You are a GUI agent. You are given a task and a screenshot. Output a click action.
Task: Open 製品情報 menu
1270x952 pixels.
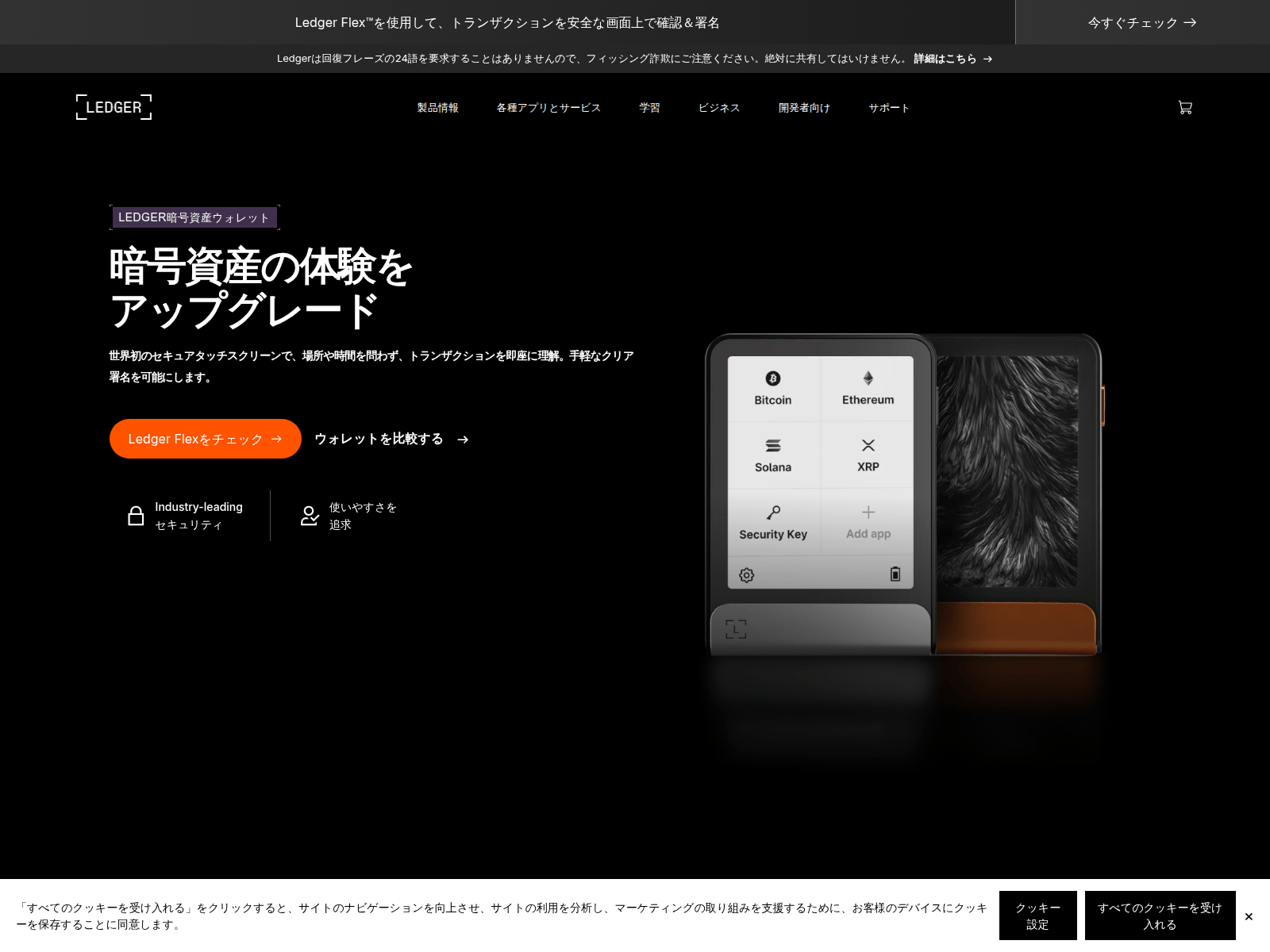pos(438,108)
